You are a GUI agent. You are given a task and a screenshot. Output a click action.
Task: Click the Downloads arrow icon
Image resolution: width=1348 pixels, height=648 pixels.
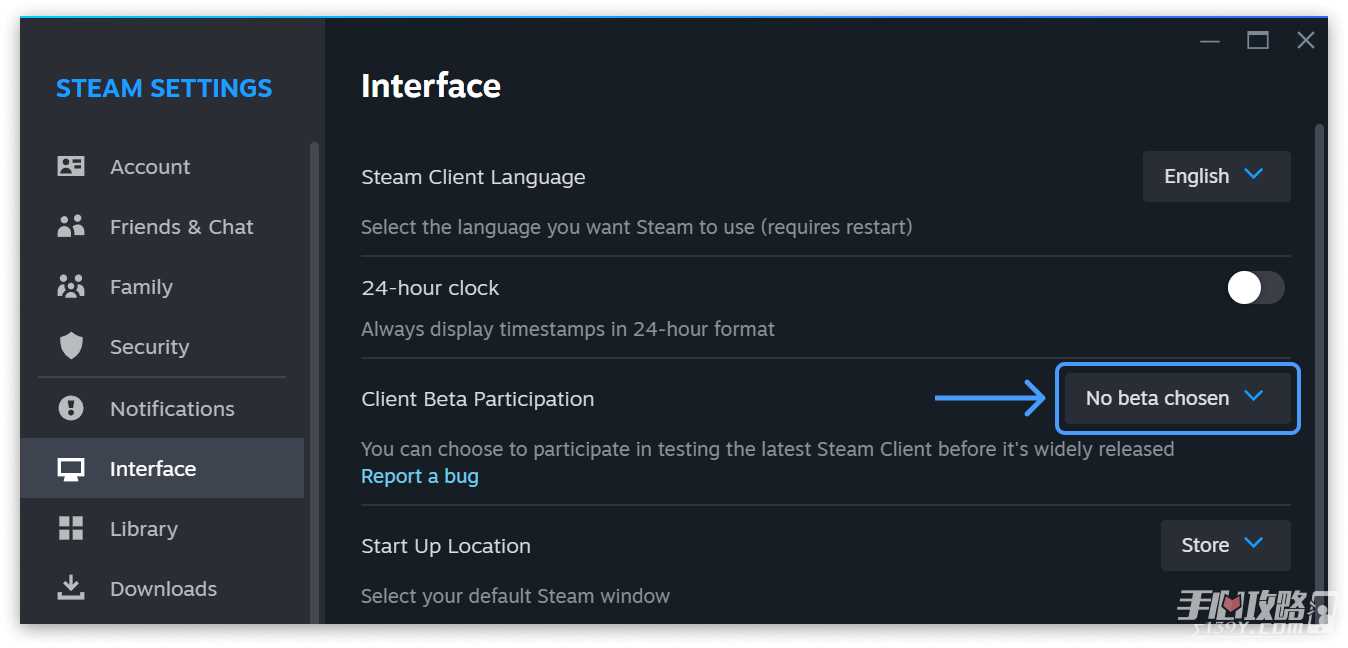pyautogui.click(x=71, y=588)
